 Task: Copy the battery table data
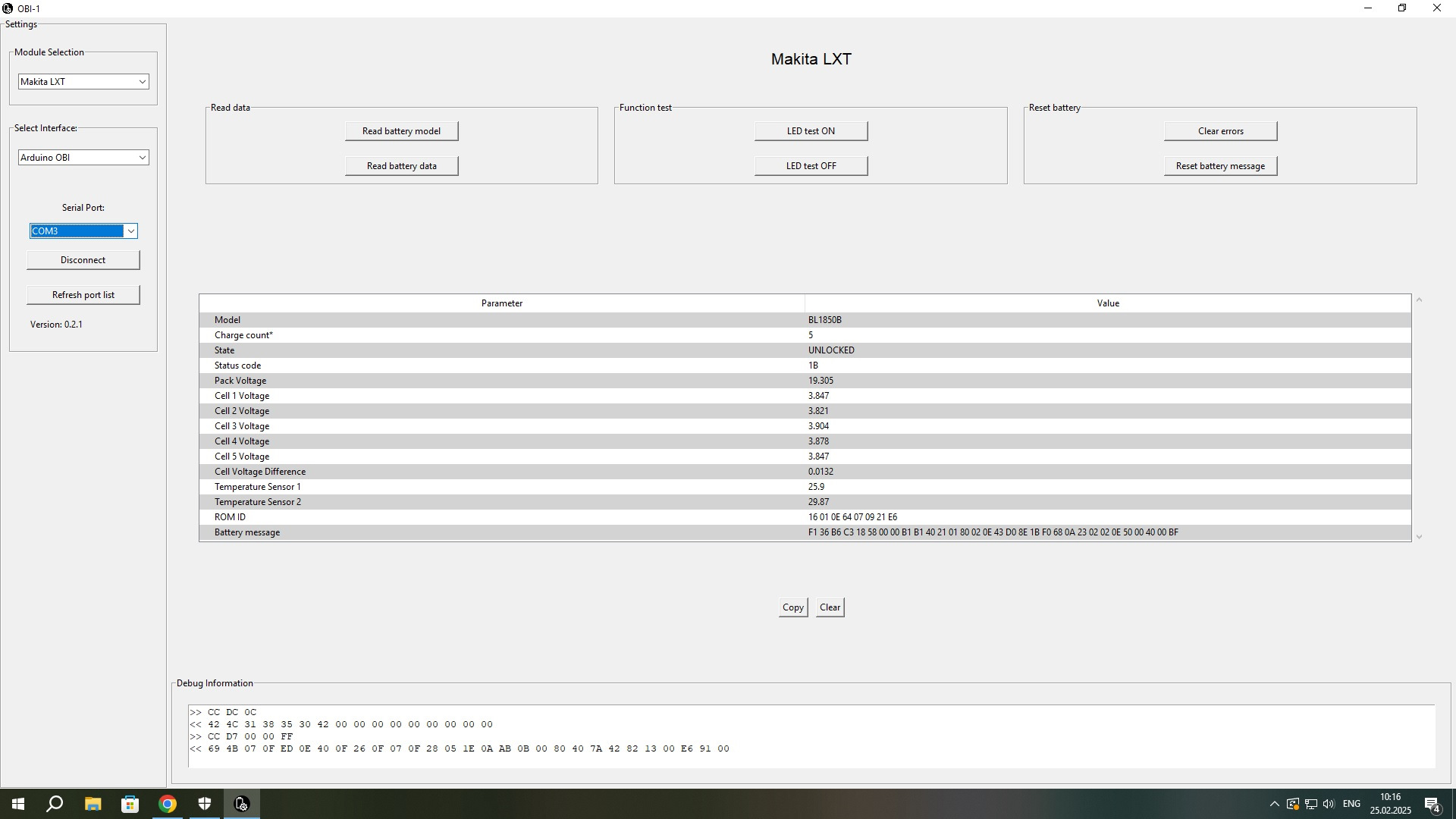(792, 607)
